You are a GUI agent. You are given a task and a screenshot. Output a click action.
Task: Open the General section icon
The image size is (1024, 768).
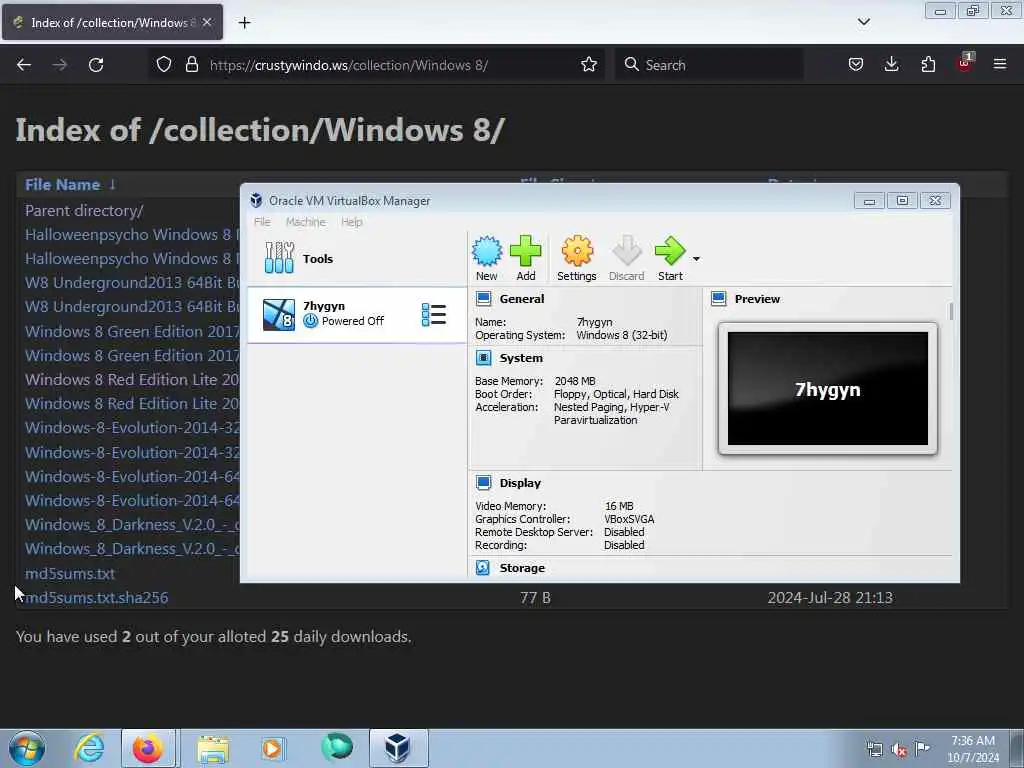pyautogui.click(x=483, y=299)
